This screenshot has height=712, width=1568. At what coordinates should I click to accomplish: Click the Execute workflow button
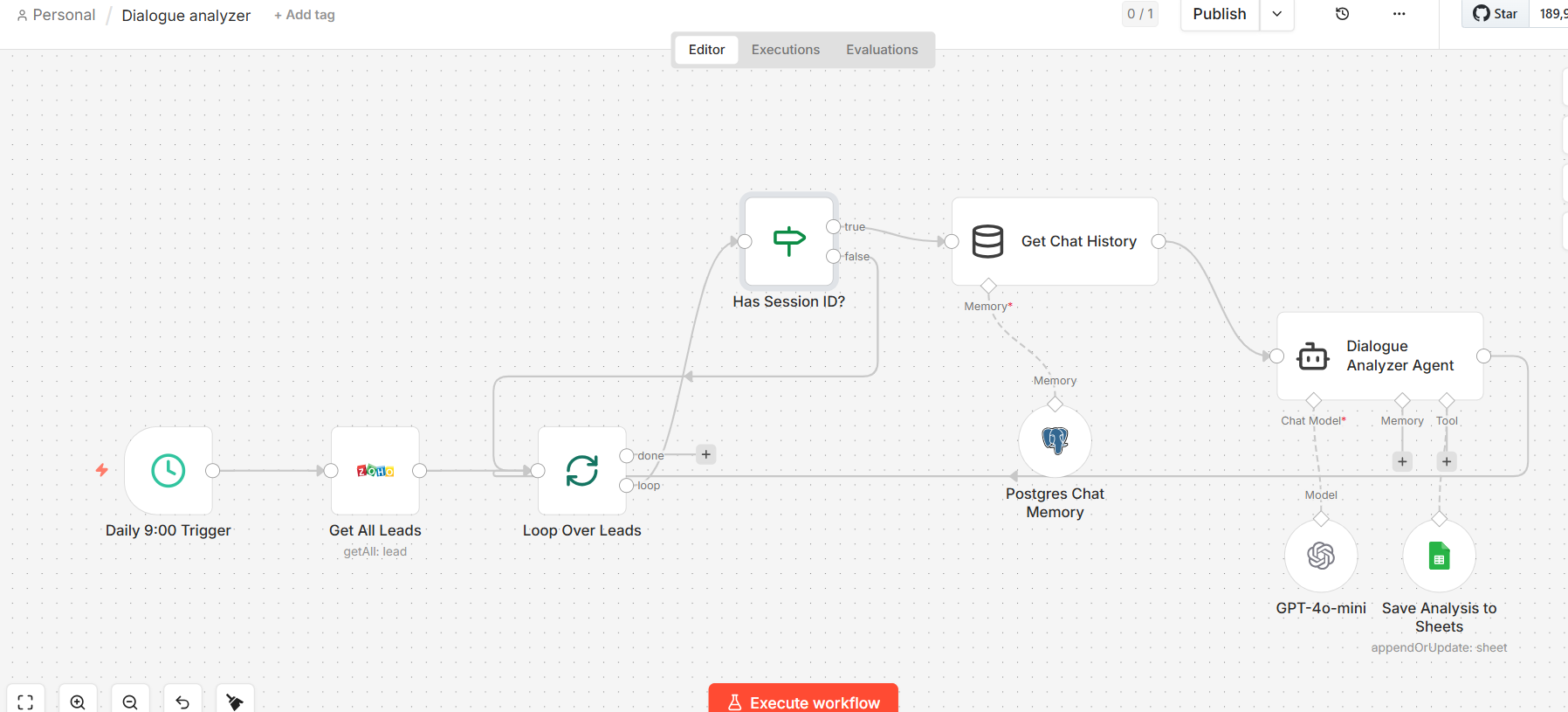tap(803, 701)
